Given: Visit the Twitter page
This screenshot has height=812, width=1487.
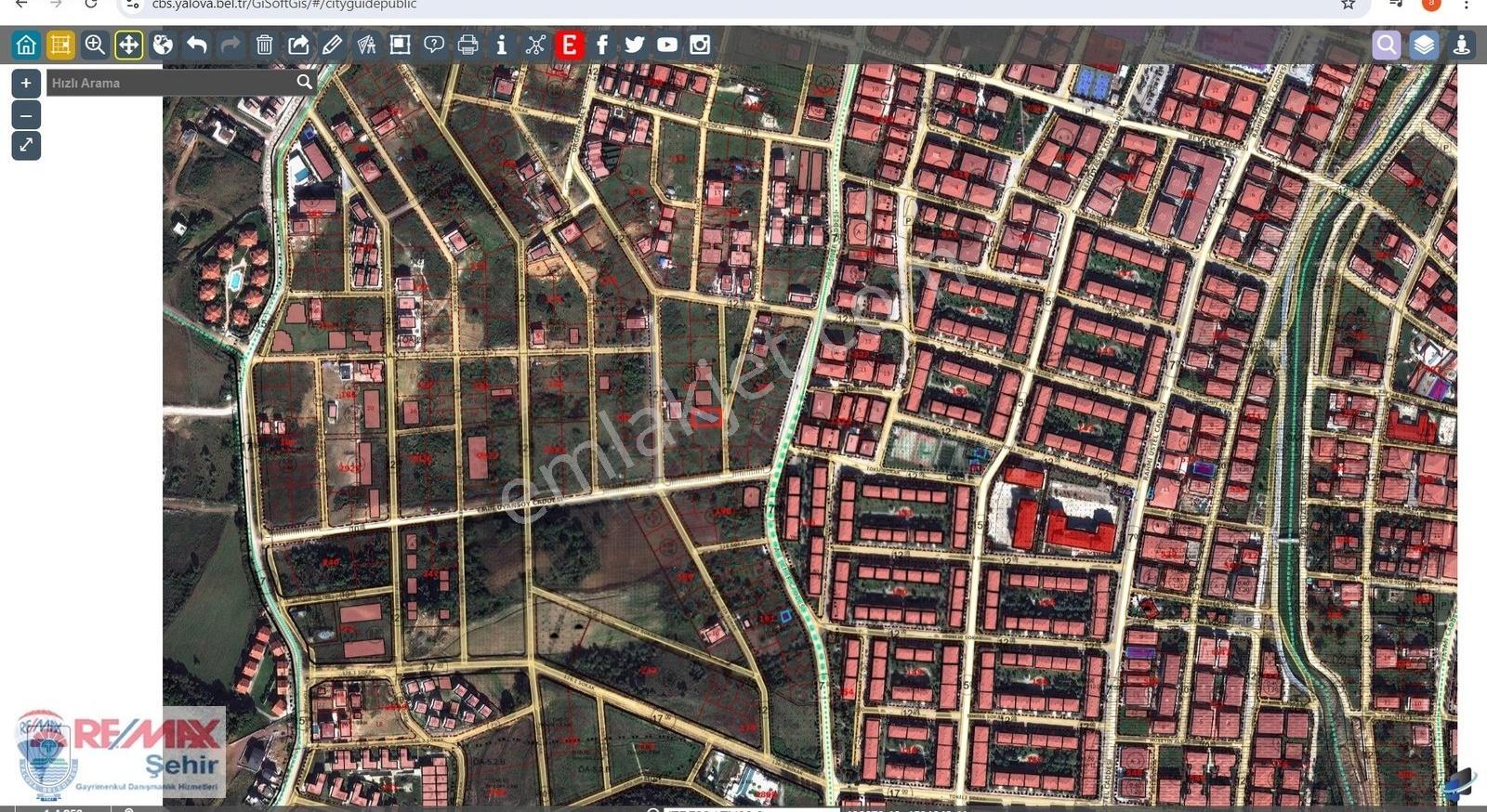Looking at the screenshot, I should 635,45.
